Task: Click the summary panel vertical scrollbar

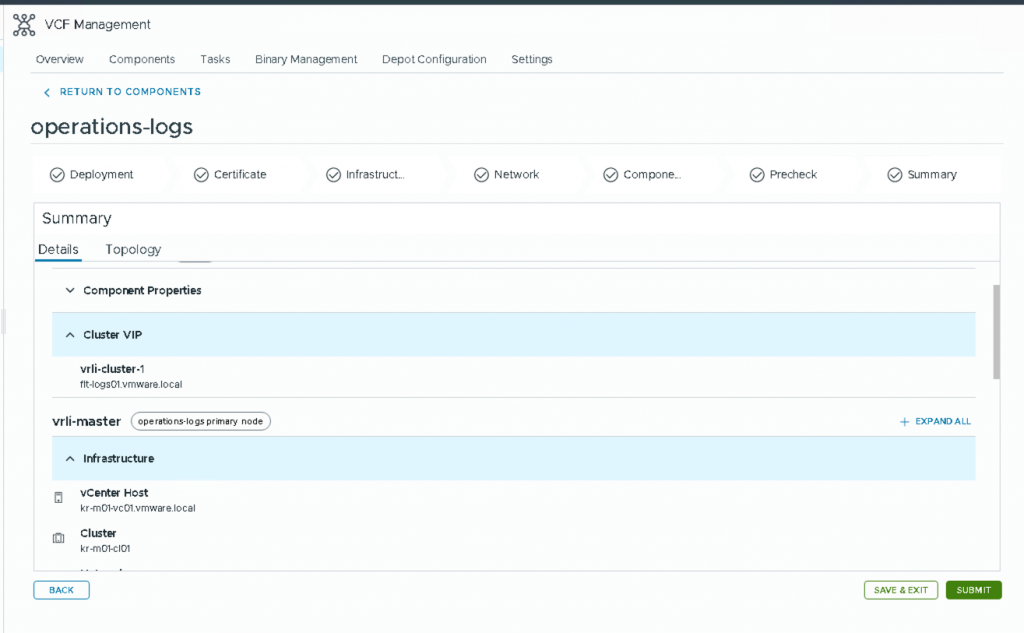Action: pyautogui.click(x=996, y=331)
